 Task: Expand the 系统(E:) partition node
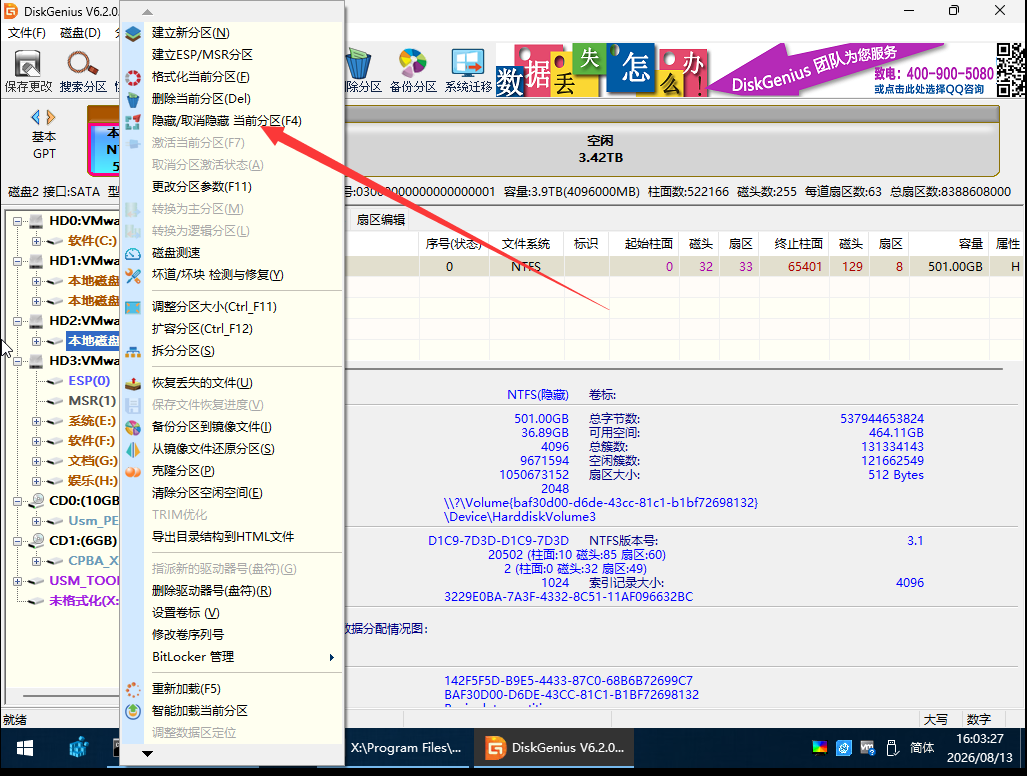click(37, 421)
